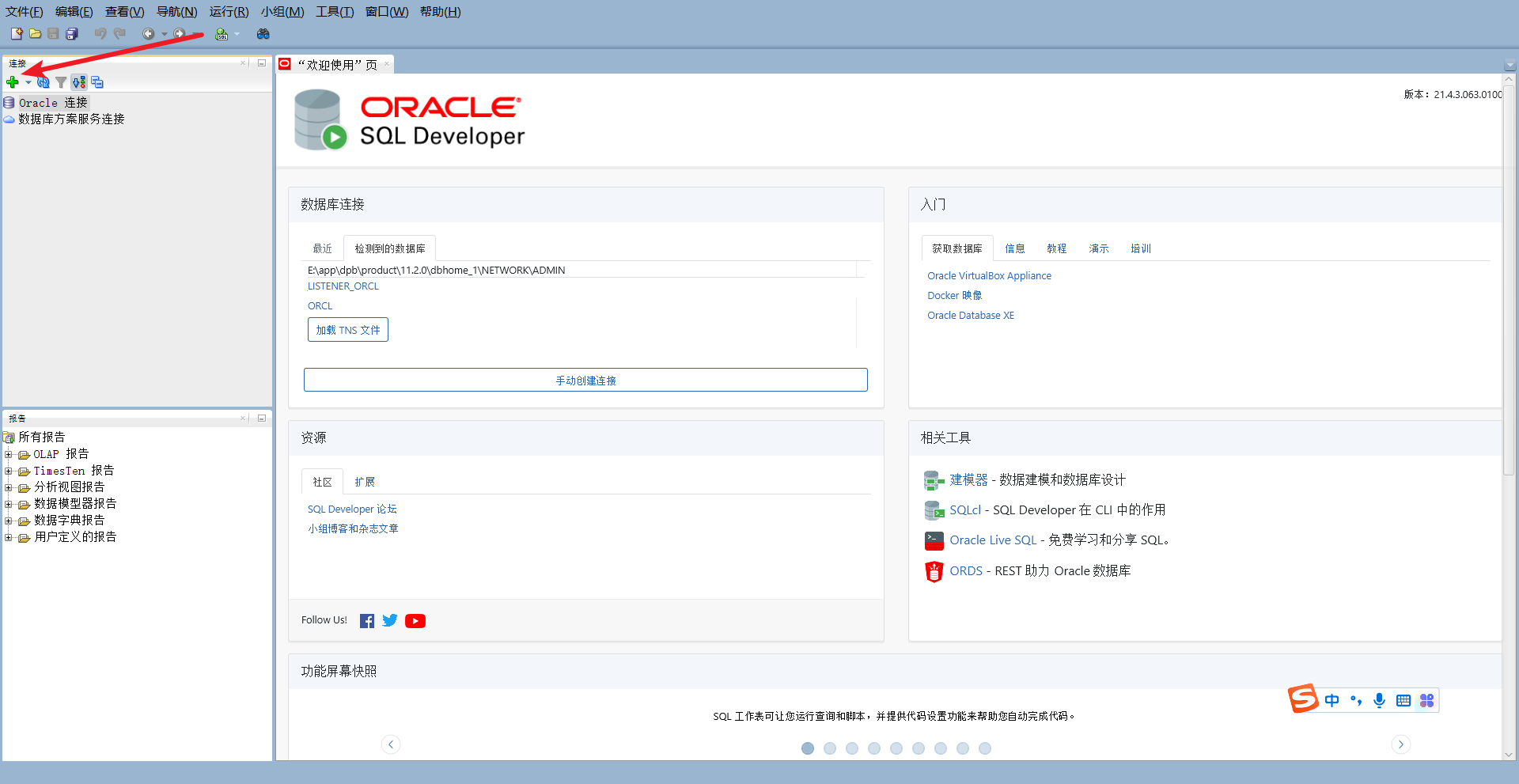
Task: Open the 帮助(H) menu
Action: [x=440, y=12]
